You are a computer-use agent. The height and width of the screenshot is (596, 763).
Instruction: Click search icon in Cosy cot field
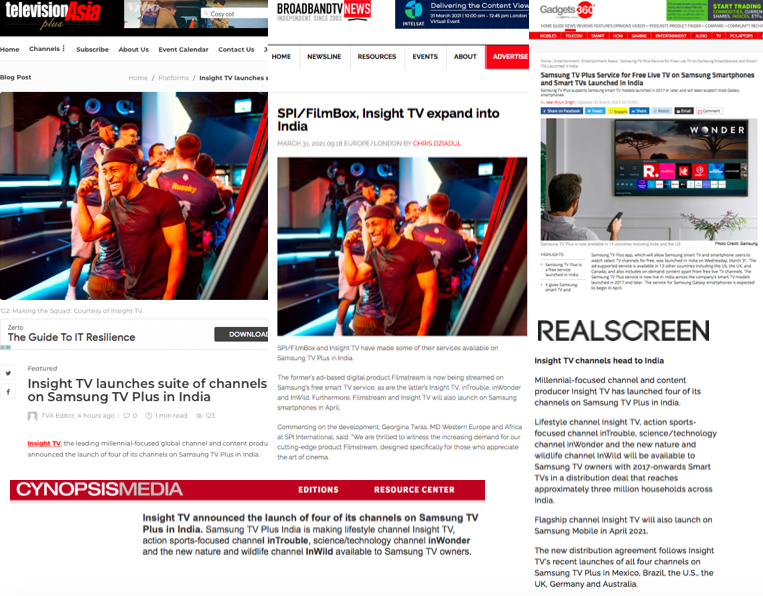[x=206, y=14]
